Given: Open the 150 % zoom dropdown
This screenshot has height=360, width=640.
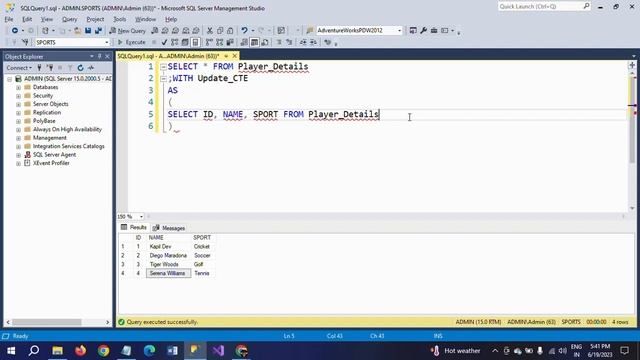Looking at the screenshot, I should tap(141, 216).
